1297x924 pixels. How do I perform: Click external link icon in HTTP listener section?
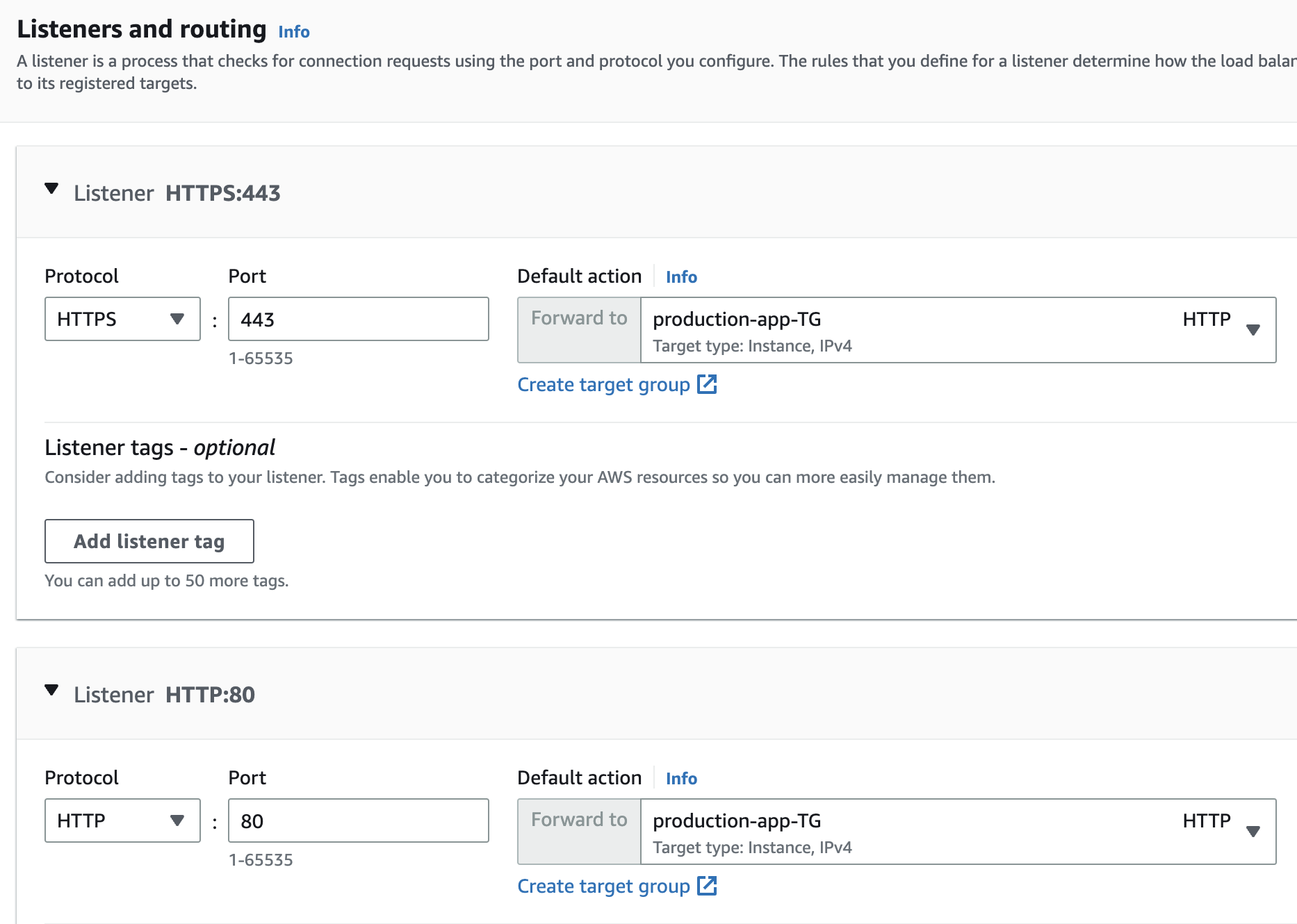click(707, 886)
